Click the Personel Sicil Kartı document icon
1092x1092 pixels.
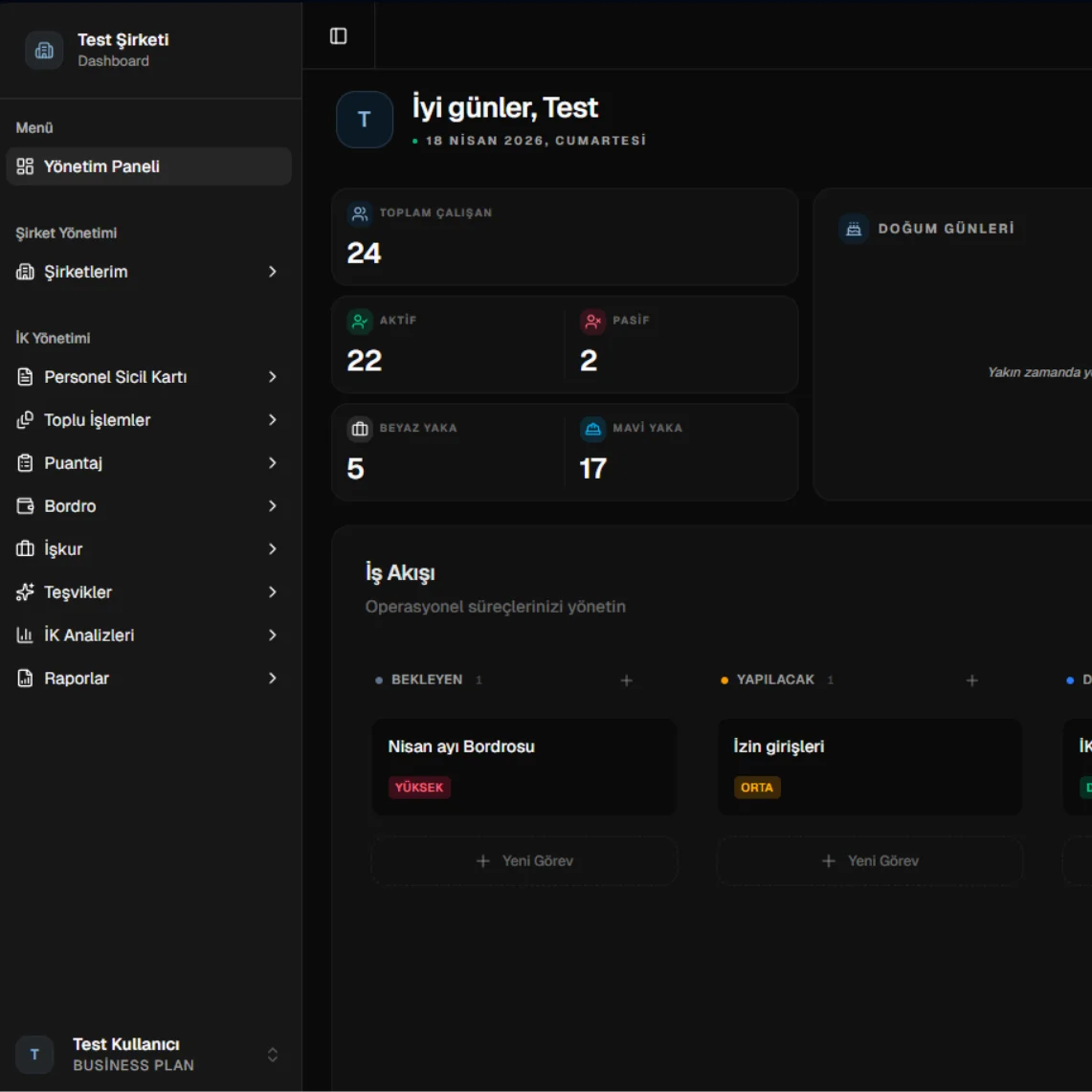click(25, 377)
